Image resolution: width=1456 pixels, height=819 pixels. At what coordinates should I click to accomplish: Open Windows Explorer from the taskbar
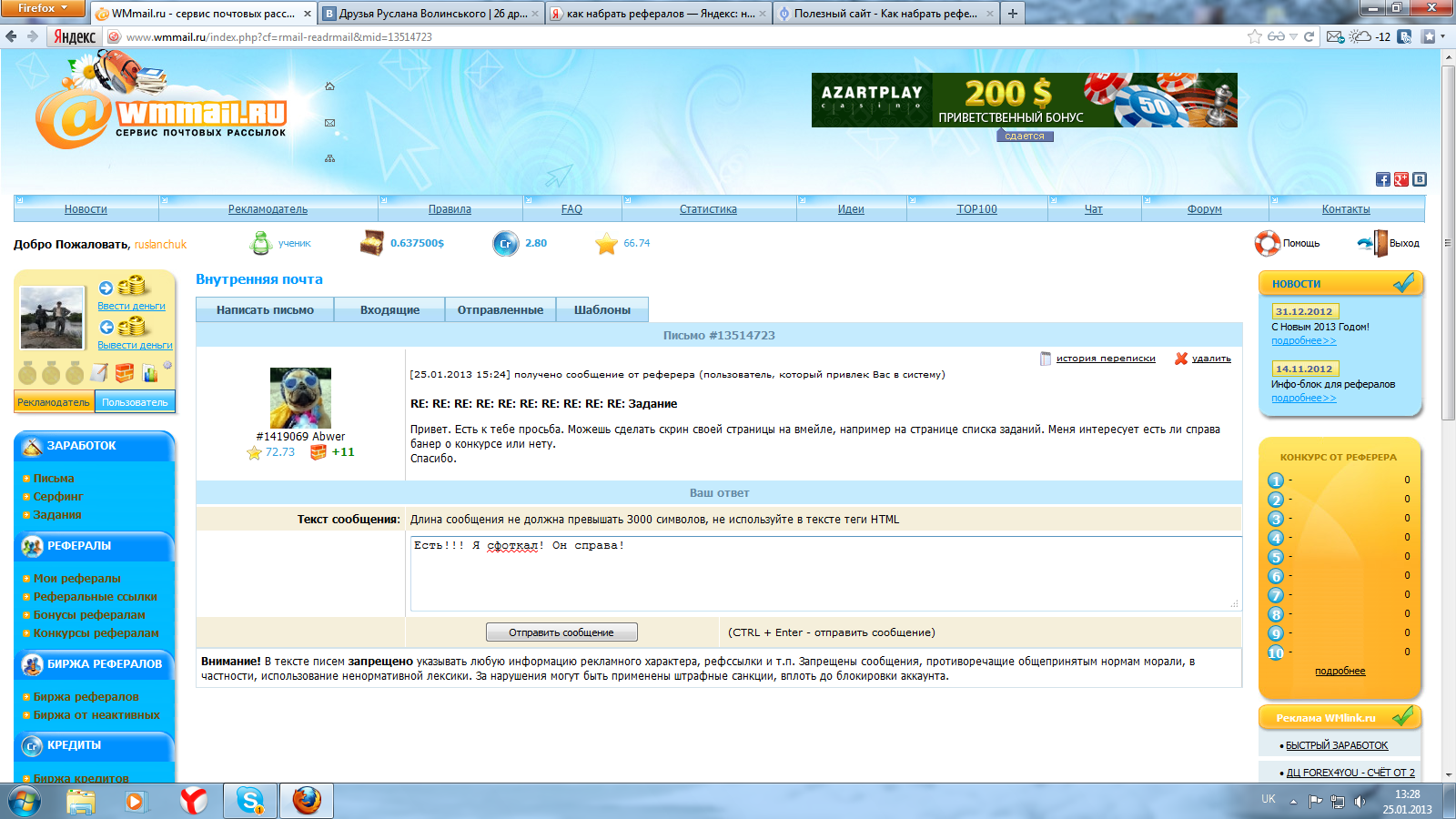(81, 801)
